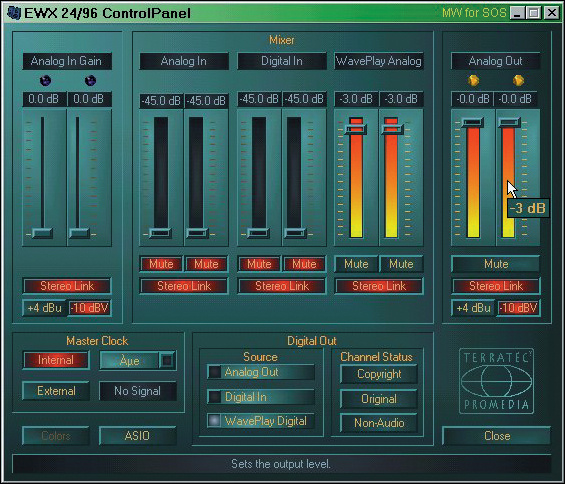Toggle the Original channel status

pyautogui.click(x=379, y=399)
